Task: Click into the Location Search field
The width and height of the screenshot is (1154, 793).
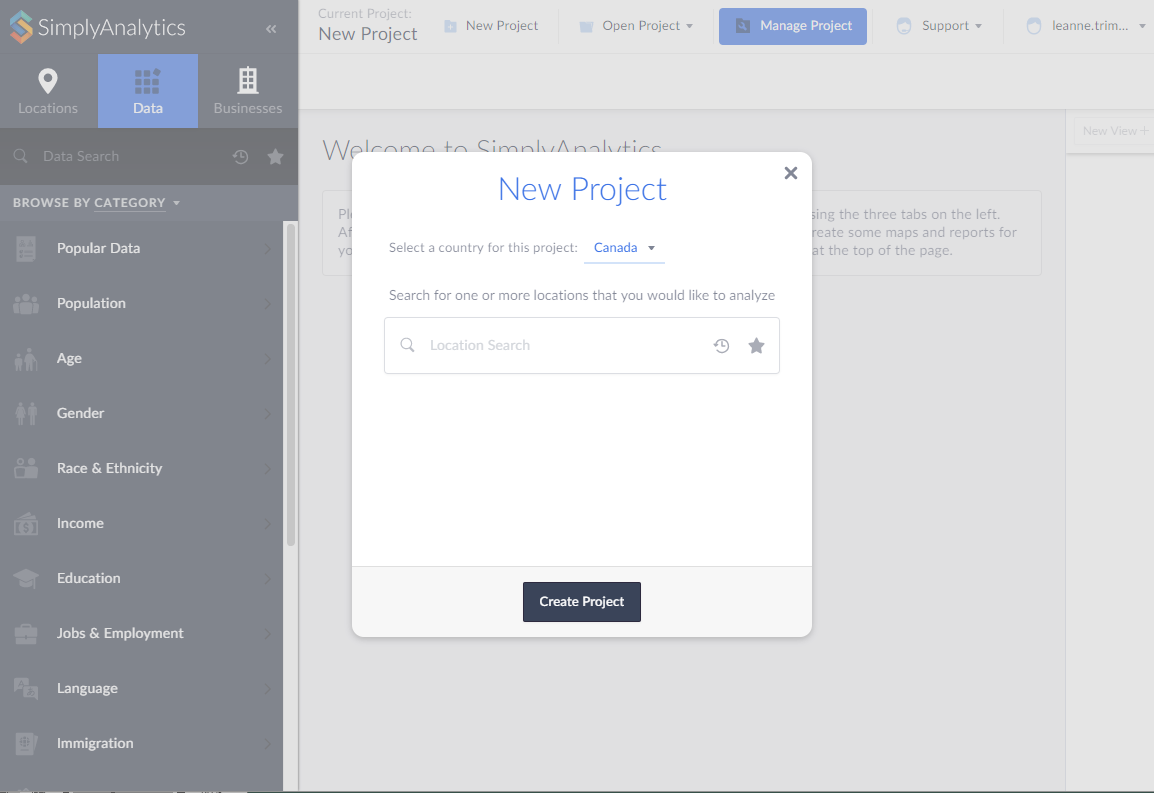Action: [560, 346]
